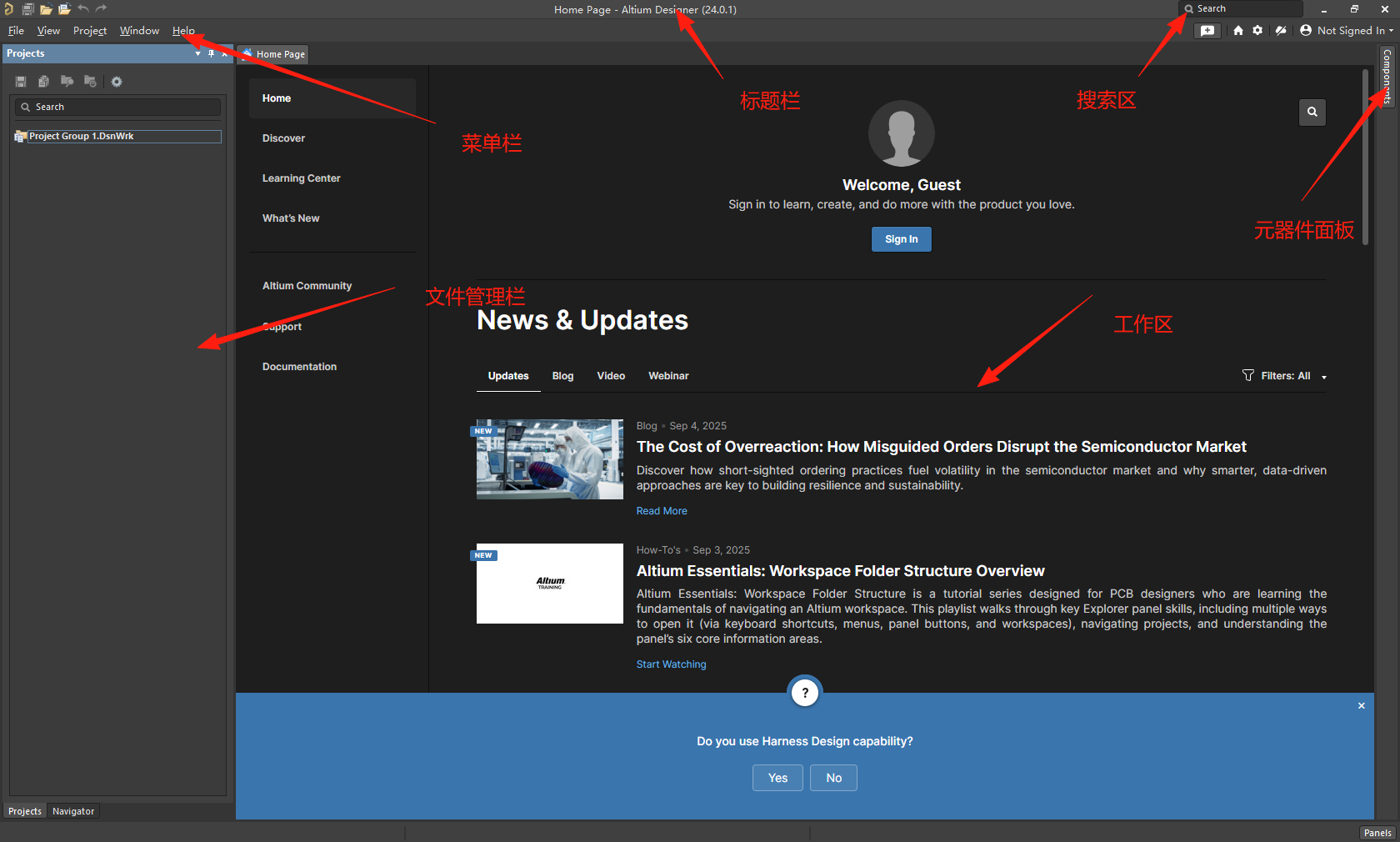Open the vertical Components panel tab

(x=1387, y=76)
